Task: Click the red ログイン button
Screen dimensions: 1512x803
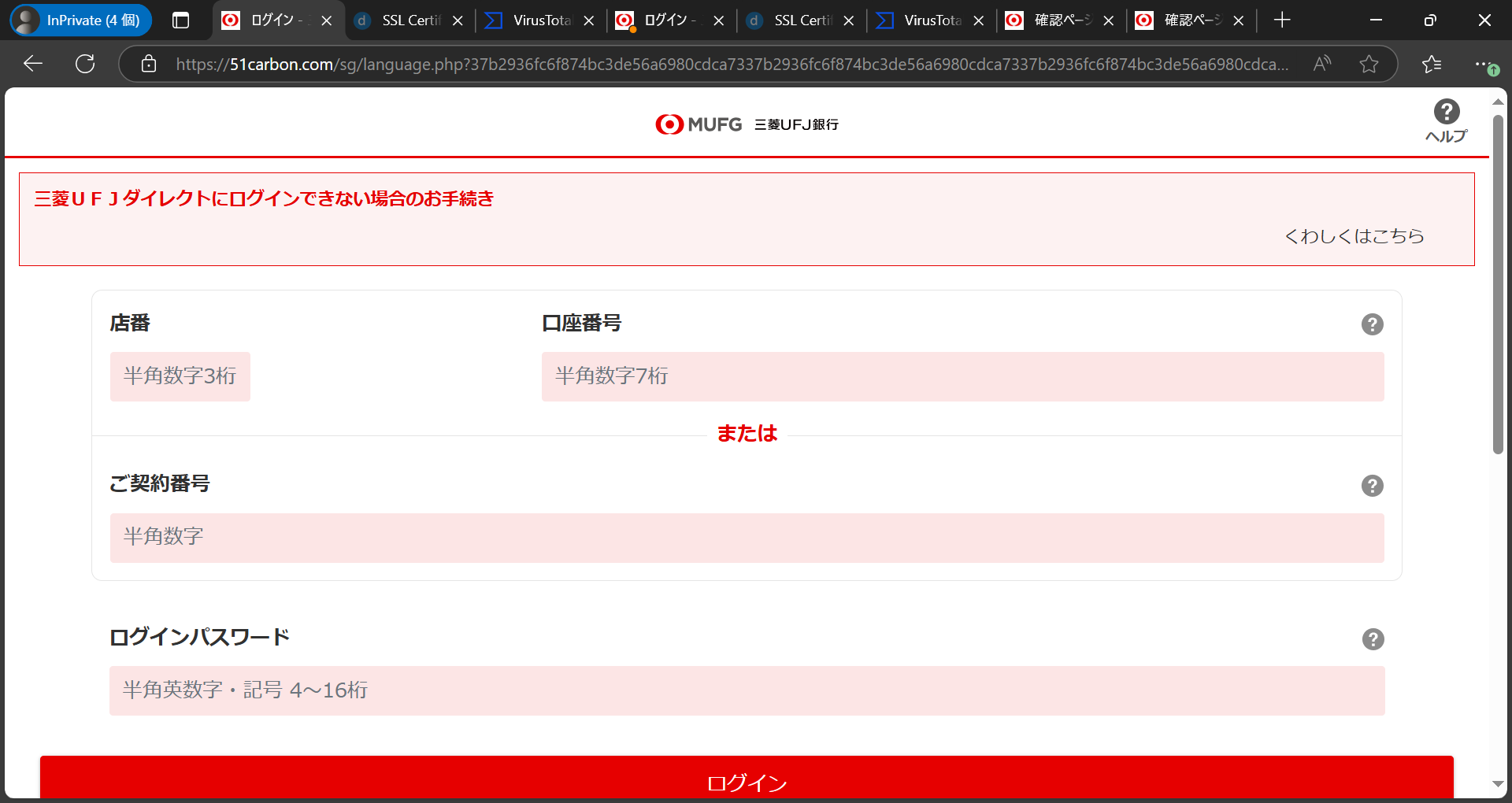Action: tap(747, 778)
